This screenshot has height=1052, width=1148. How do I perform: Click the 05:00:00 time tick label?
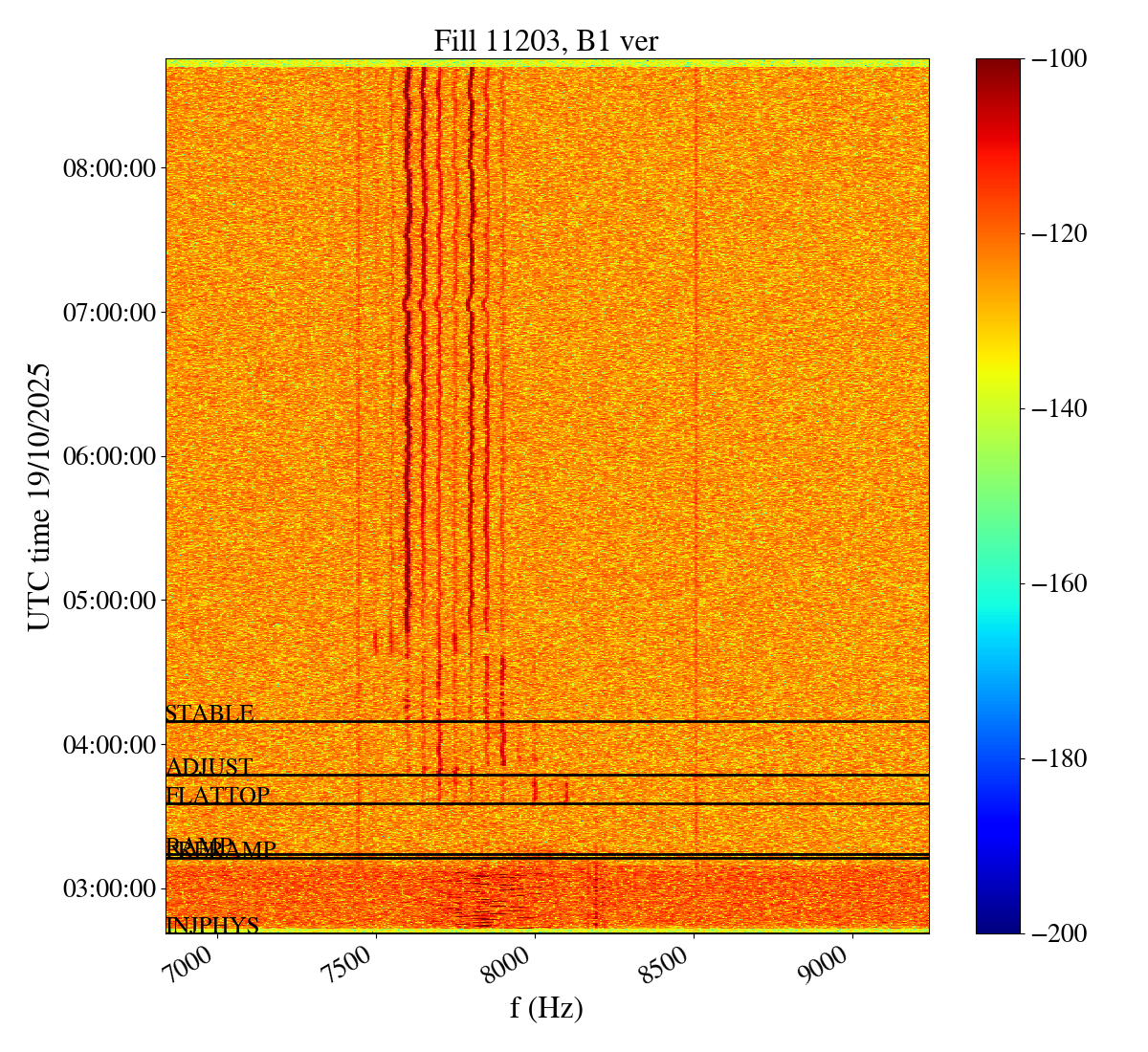108,601
